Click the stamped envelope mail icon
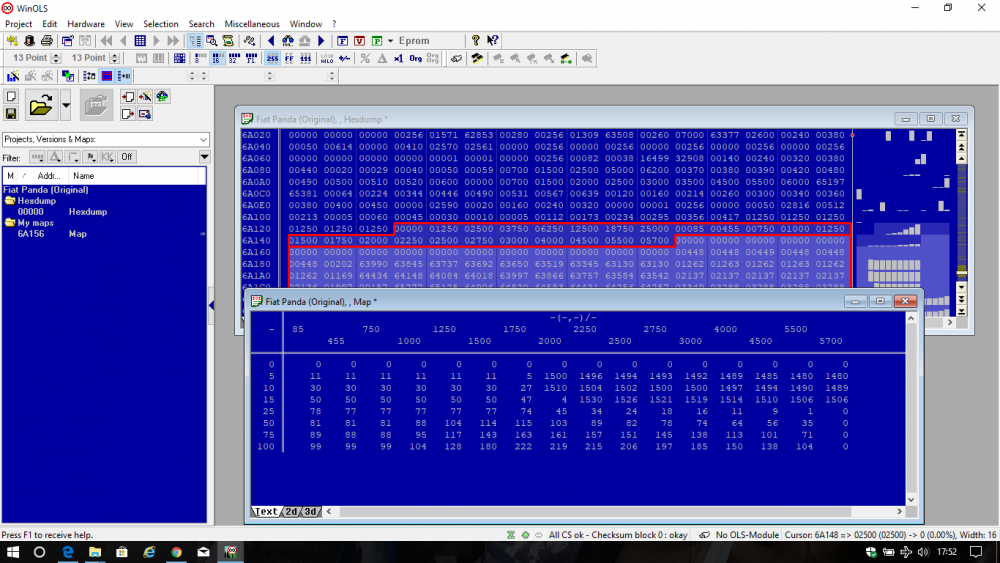This screenshot has width=1000, height=563. click(x=145, y=114)
